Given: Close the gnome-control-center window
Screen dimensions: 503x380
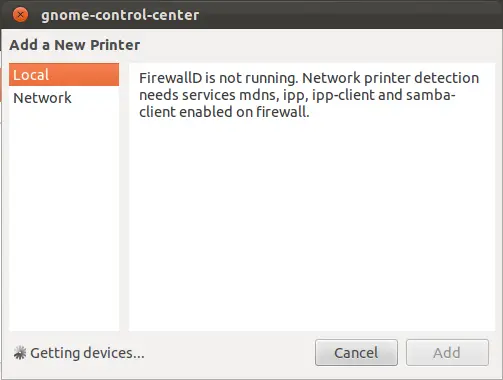Looking at the screenshot, I should (20, 15).
